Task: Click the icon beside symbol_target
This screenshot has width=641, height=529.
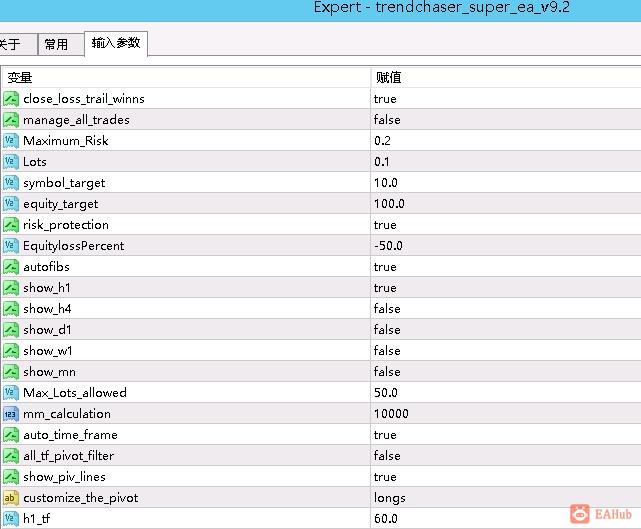Action: 11,183
